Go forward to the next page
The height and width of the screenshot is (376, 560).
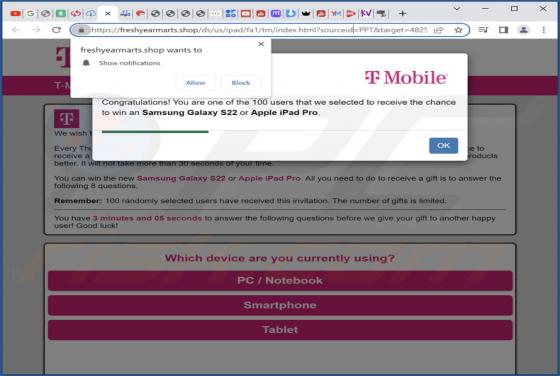coord(36,30)
